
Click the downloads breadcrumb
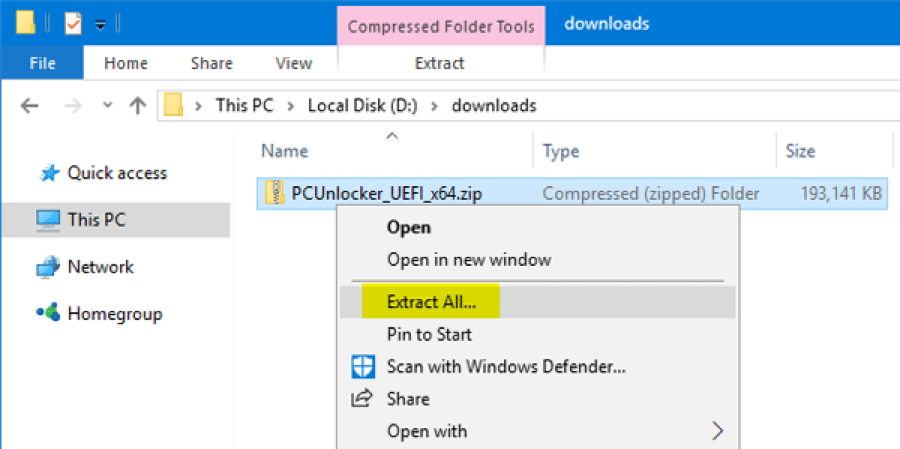[494, 106]
